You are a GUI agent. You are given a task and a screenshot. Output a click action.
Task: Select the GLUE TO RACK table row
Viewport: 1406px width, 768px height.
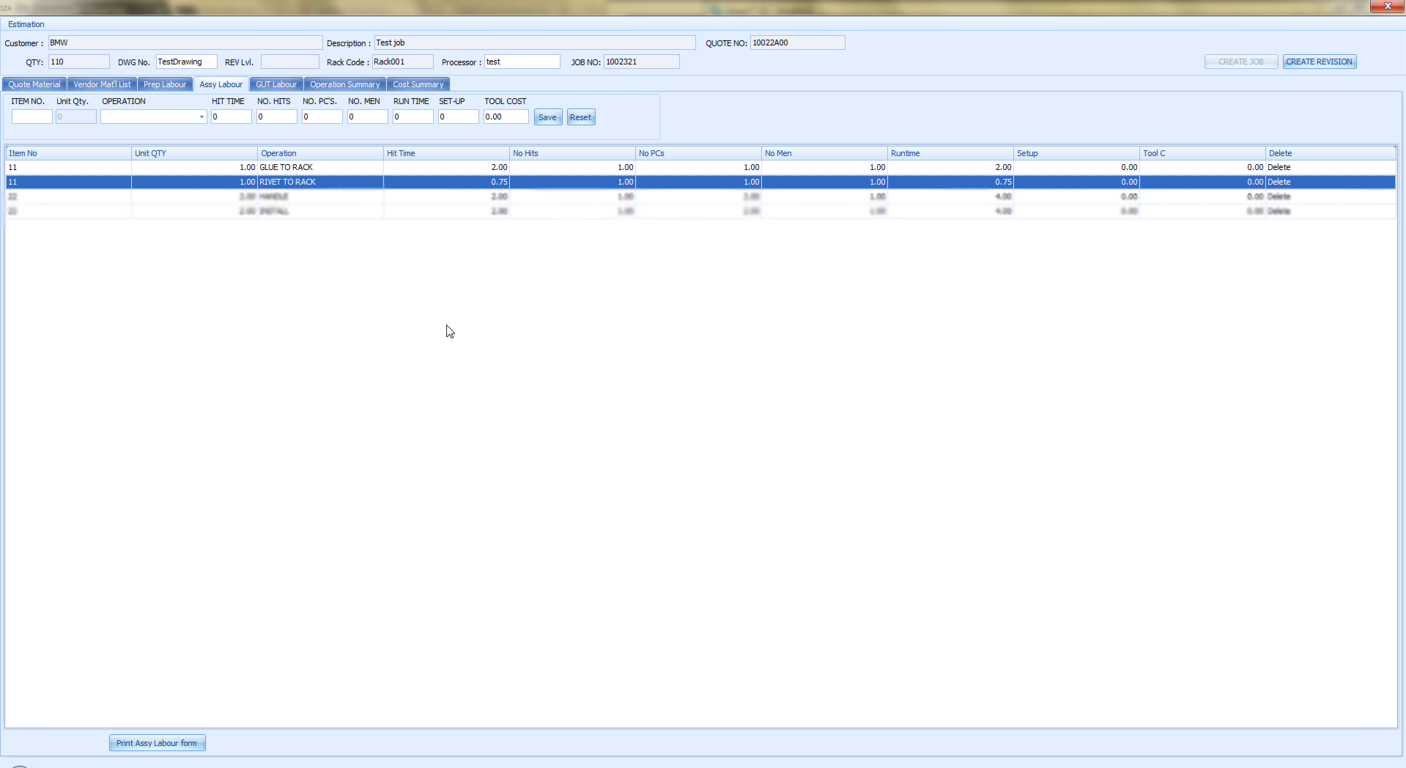point(320,167)
